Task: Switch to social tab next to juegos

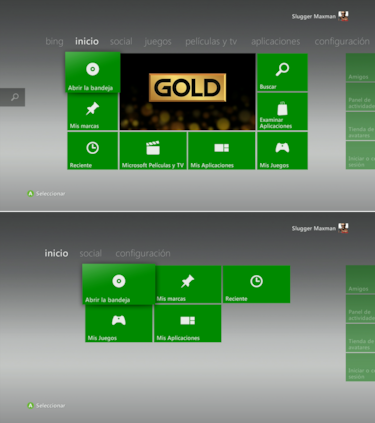Action: pos(121,41)
